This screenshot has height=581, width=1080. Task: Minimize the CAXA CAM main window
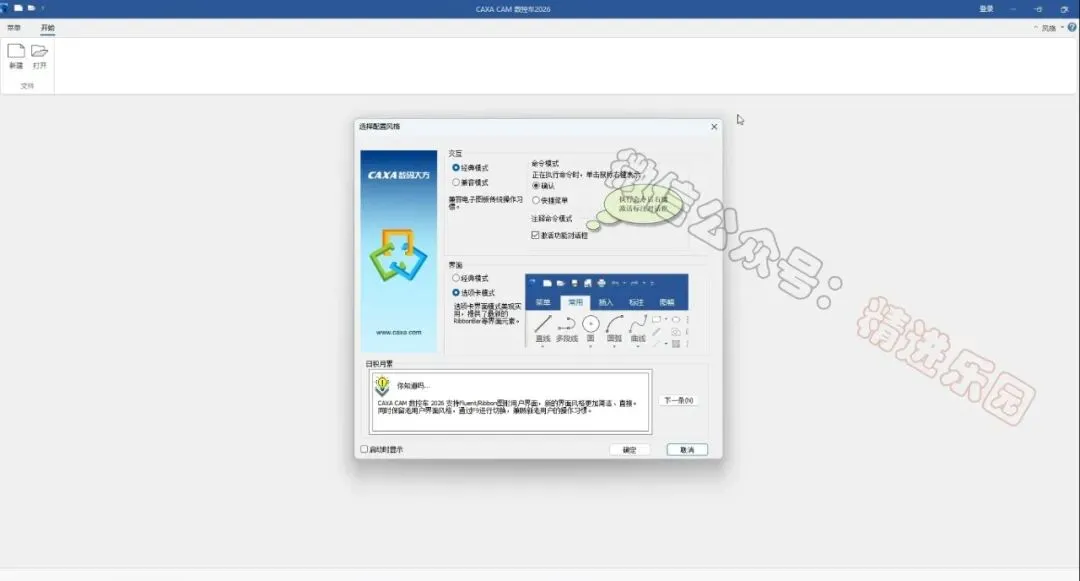pos(1012,9)
